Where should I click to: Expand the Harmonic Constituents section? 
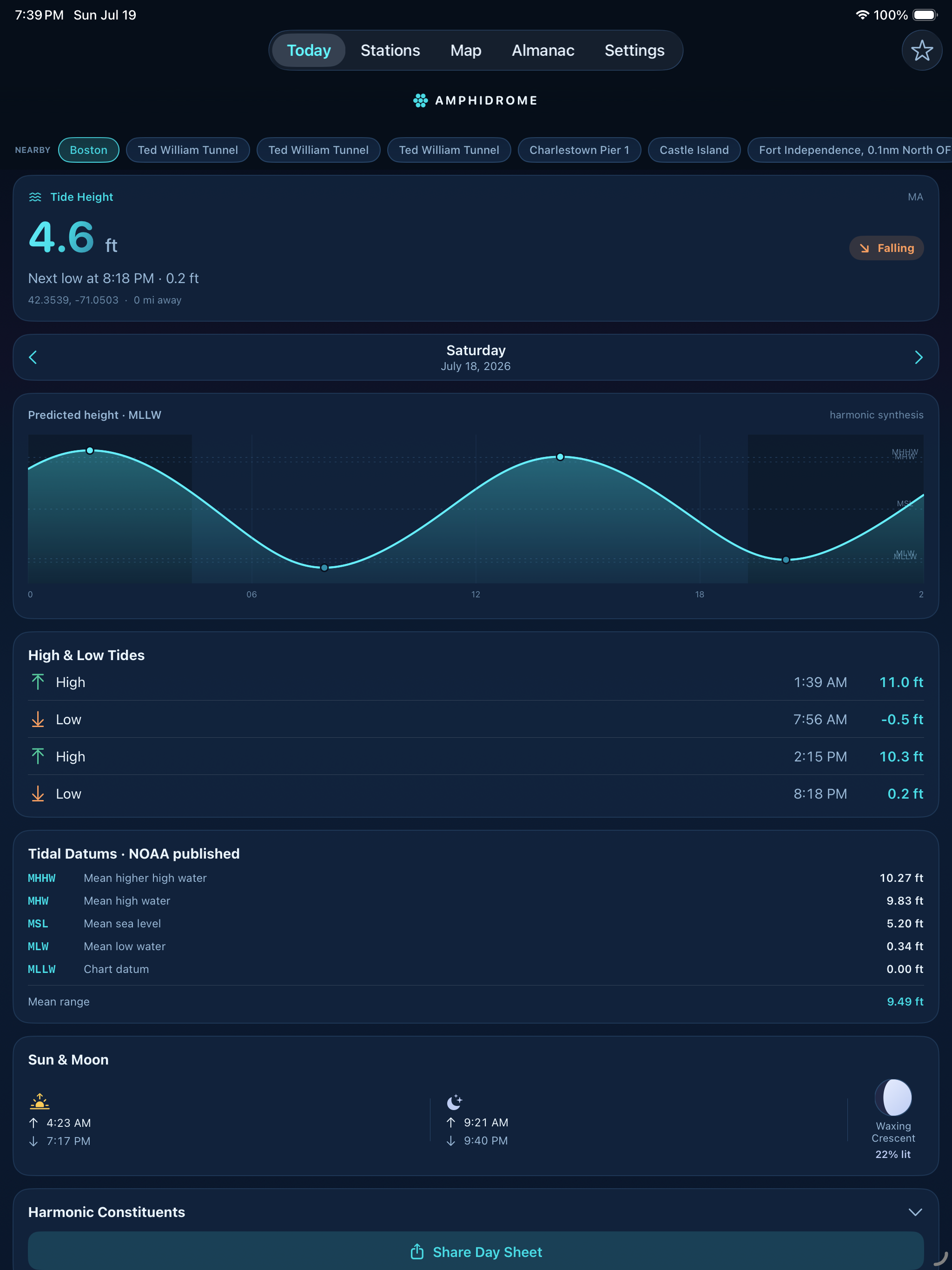[x=915, y=1212]
